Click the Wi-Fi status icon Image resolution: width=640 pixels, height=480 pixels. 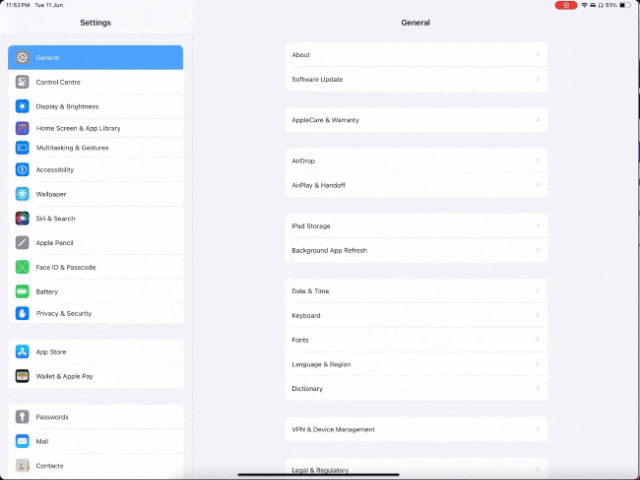(x=584, y=5)
